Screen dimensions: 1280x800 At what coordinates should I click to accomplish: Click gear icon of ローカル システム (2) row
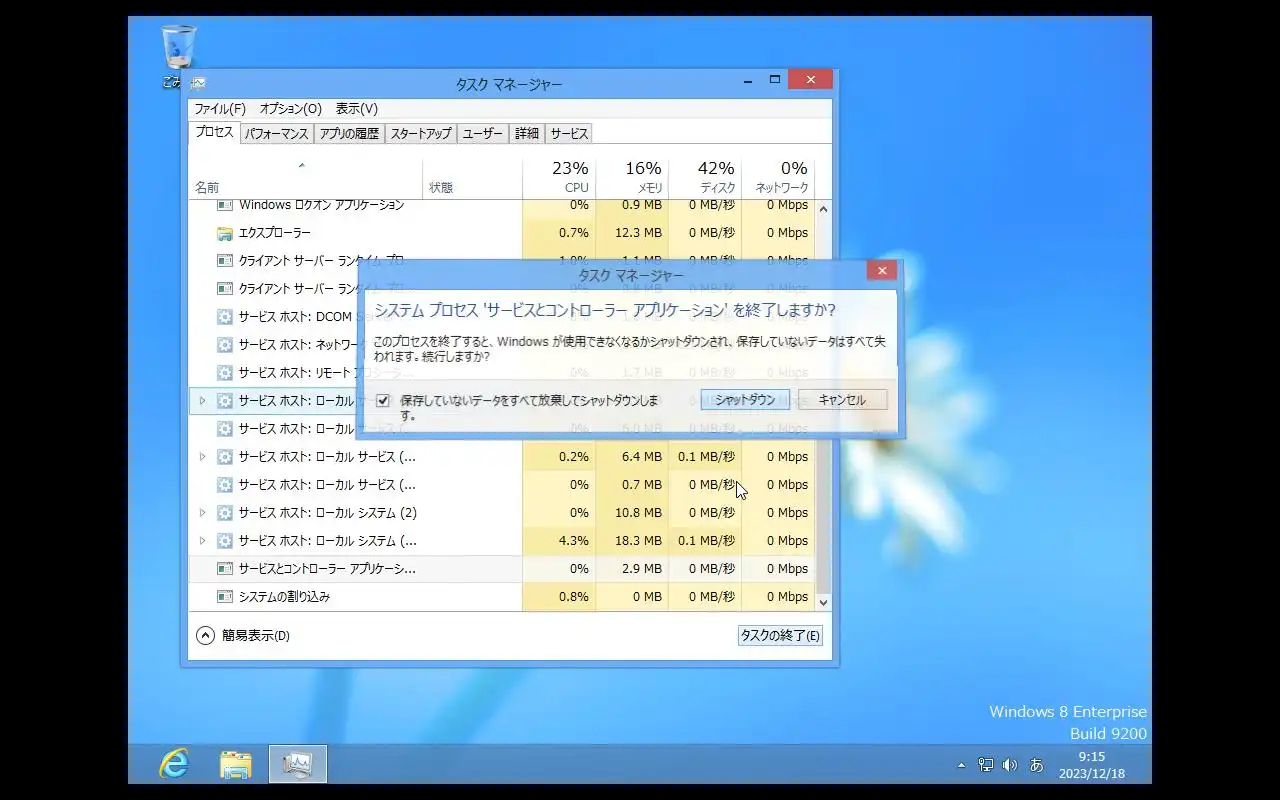[225, 513]
